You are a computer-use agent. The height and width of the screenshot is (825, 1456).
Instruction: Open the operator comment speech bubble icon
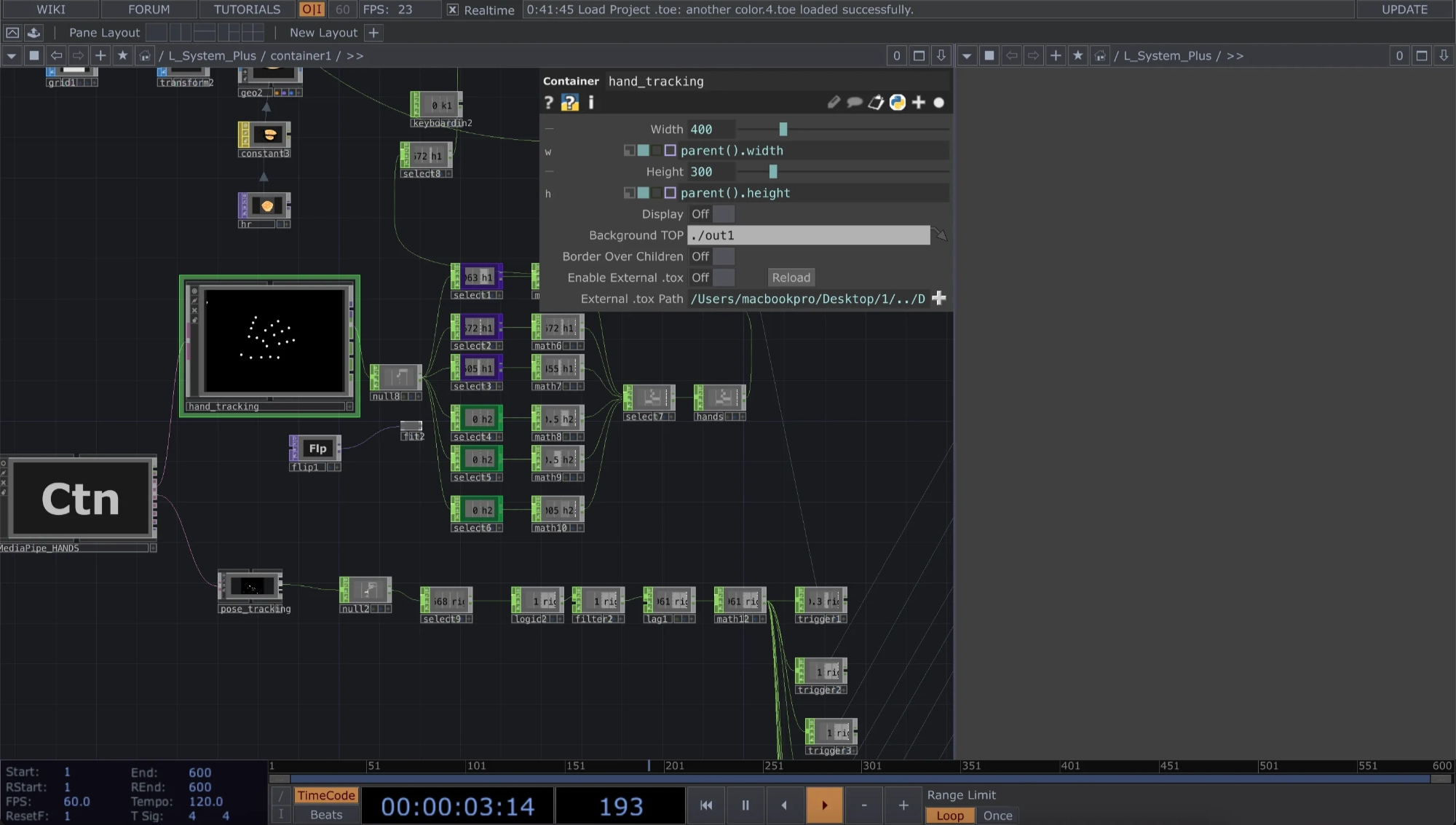(x=855, y=103)
